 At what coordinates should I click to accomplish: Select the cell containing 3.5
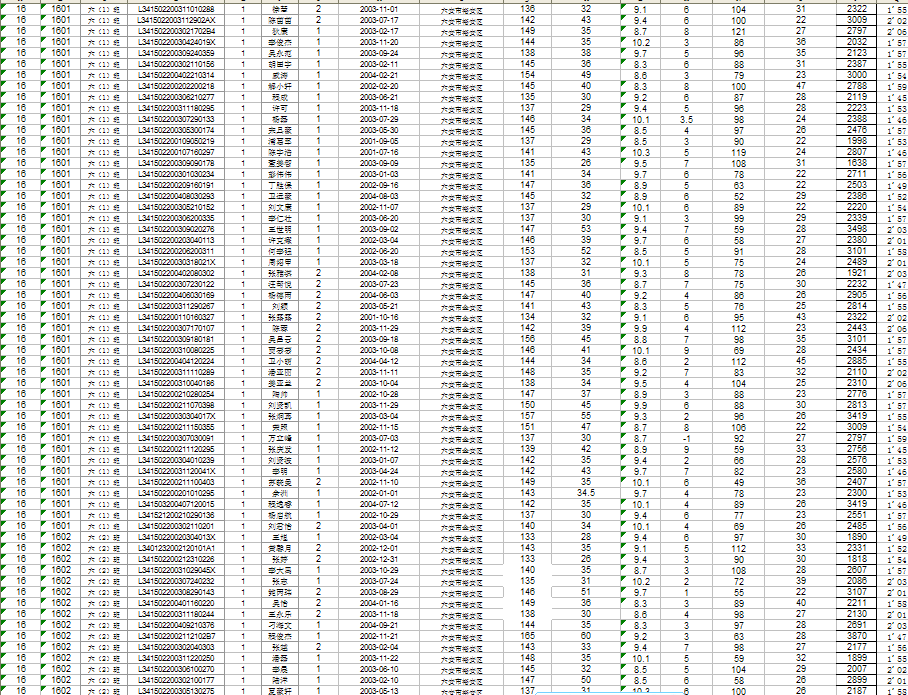click(x=686, y=120)
